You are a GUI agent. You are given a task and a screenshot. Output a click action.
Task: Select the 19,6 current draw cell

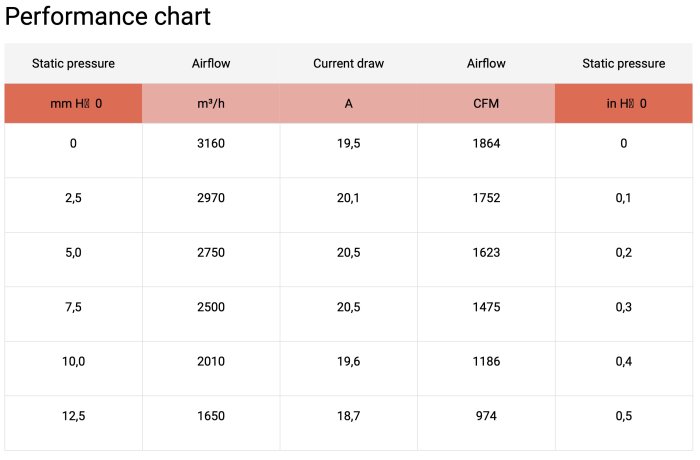348,361
